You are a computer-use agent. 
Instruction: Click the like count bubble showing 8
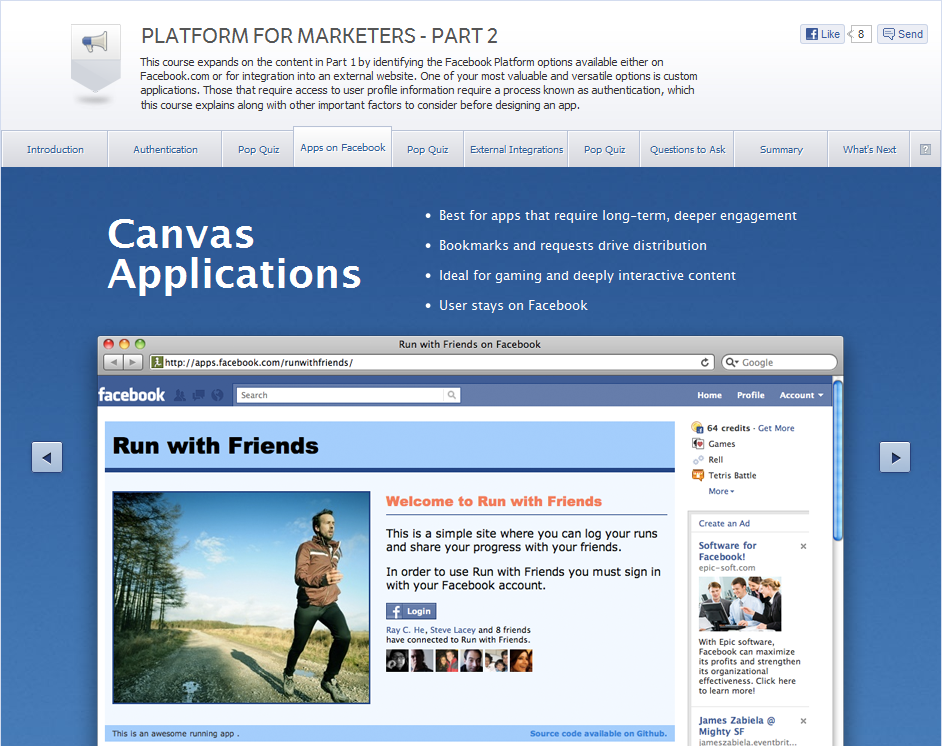(860, 34)
